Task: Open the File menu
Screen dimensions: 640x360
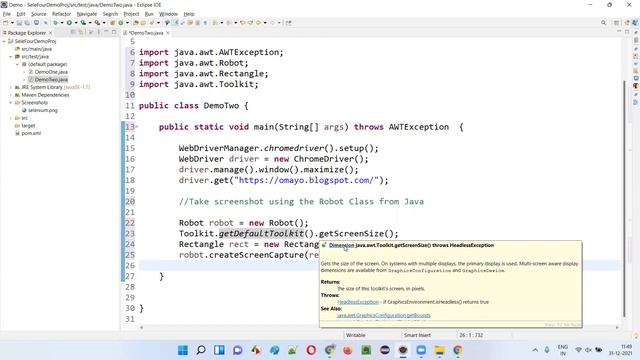Action: click(7, 14)
